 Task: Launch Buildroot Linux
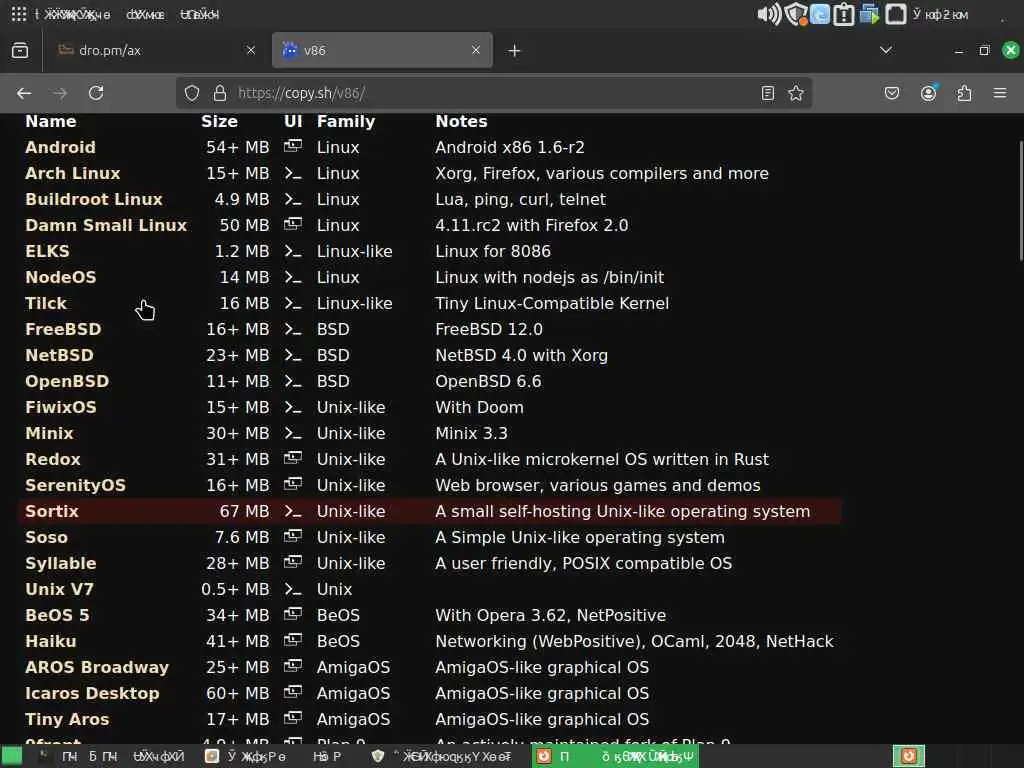coord(93,200)
